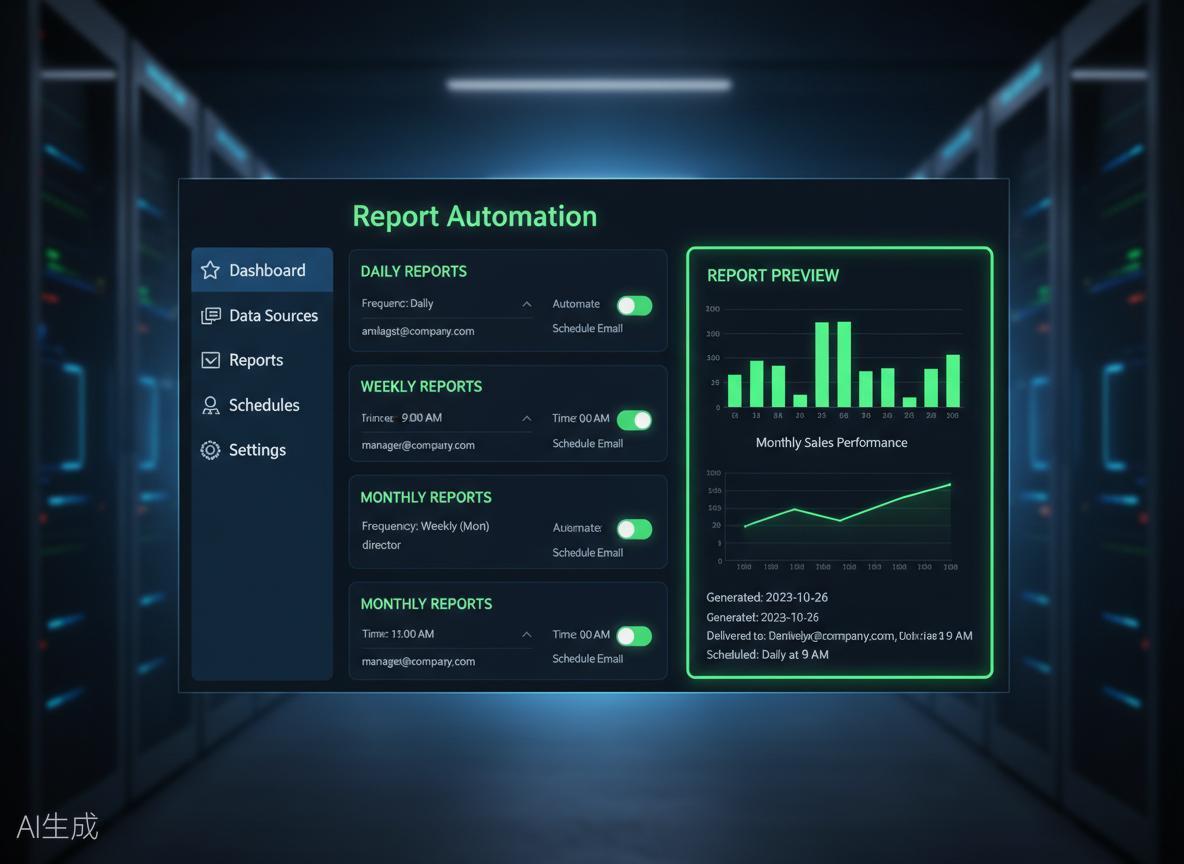Click the Time 00 AM label in Weekly Reports
The image size is (1184, 864).
pyautogui.click(x=581, y=418)
